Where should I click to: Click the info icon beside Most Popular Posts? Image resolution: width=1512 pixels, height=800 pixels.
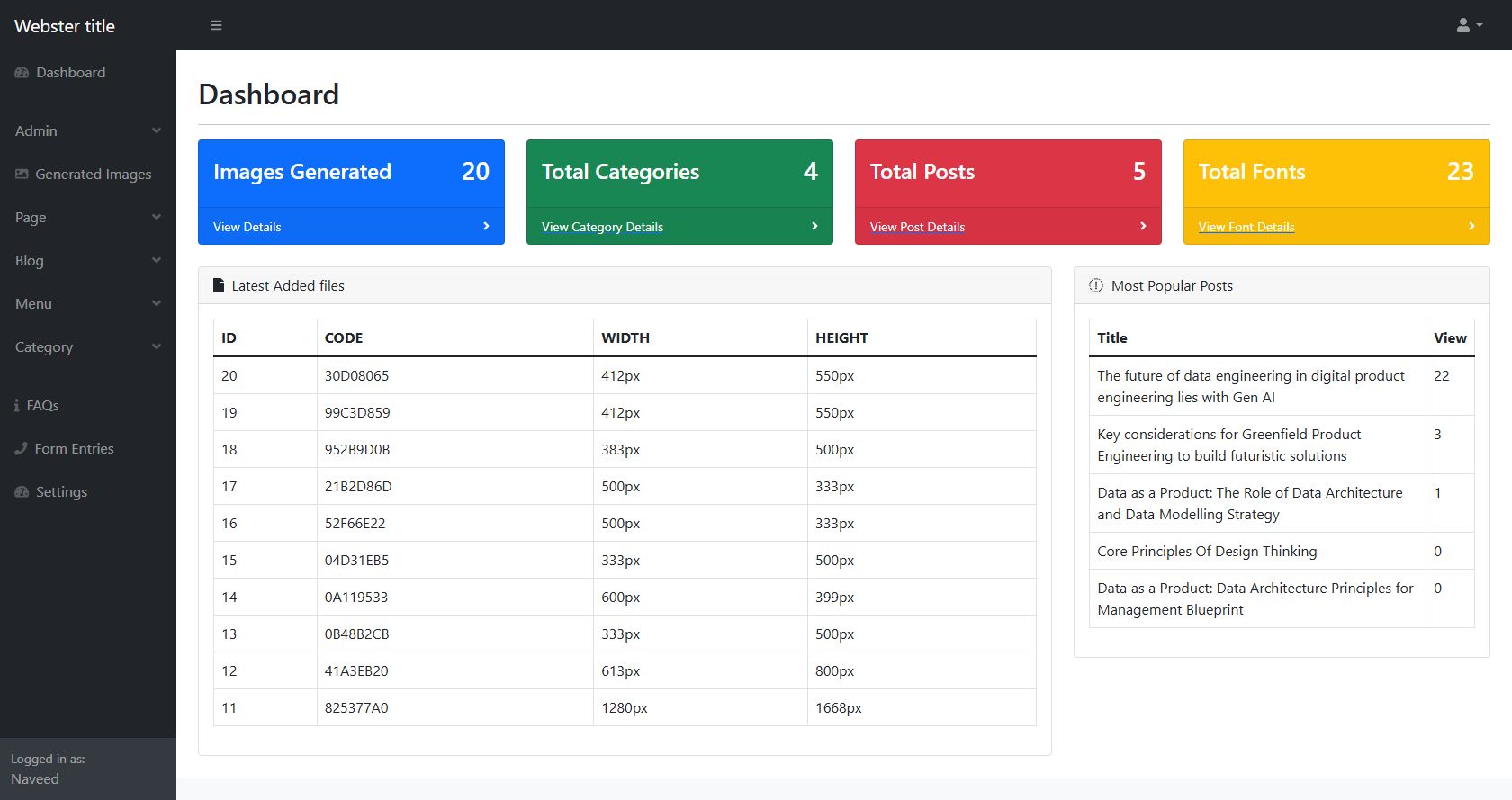point(1096,285)
